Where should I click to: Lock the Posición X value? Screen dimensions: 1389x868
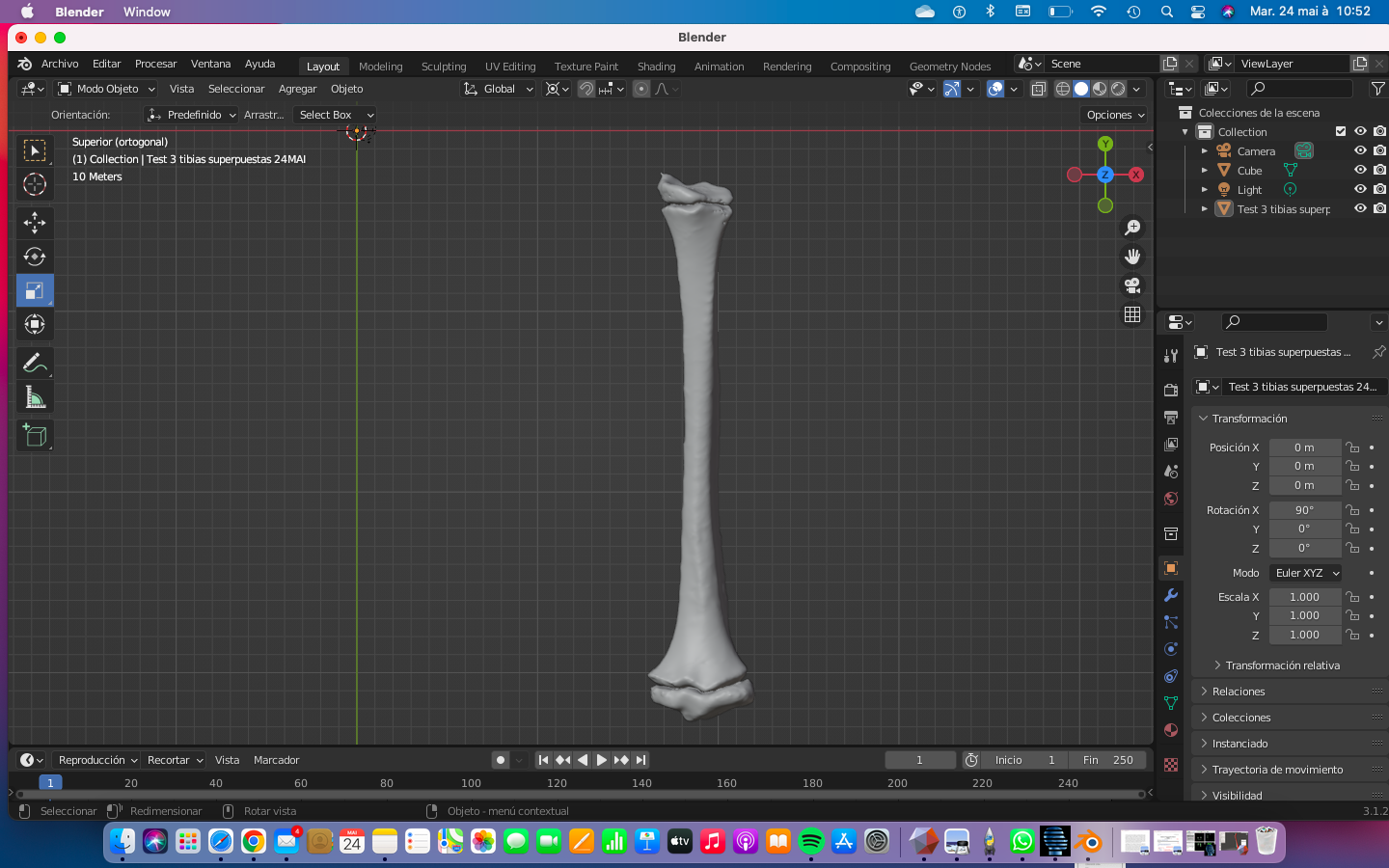1352,448
